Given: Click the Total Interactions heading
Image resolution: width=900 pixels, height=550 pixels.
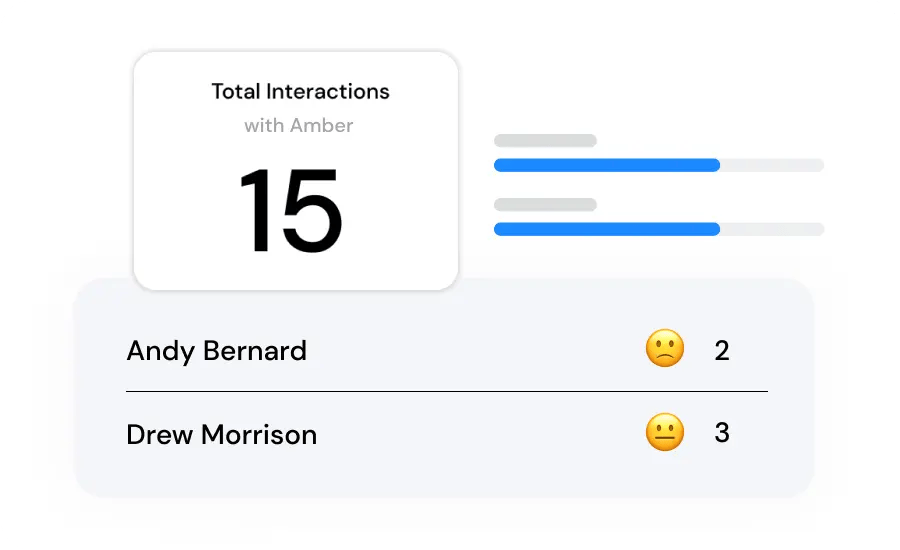Looking at the screenshot, I should [x=300, y=91].
